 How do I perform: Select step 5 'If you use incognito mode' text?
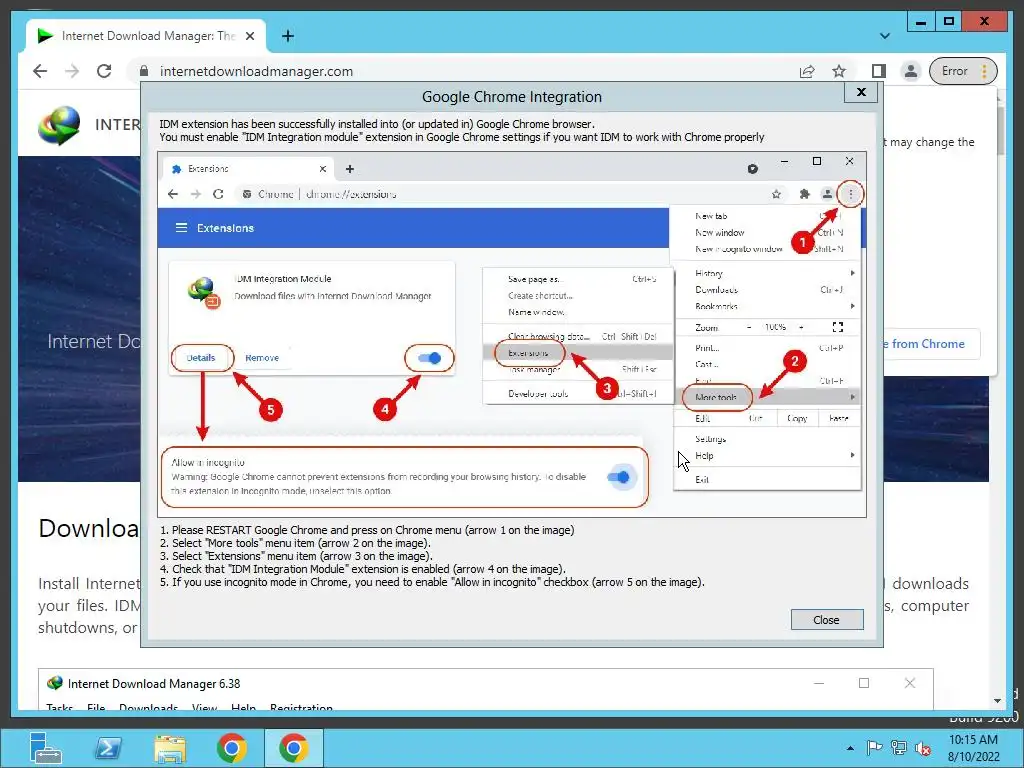tap(432, 583)
